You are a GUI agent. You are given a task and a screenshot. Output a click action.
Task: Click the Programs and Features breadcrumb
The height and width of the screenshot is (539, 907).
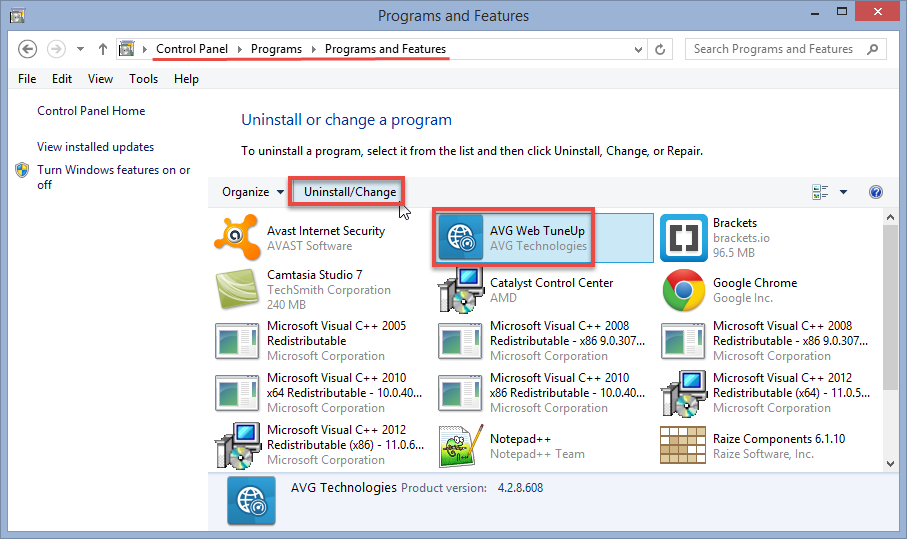click(385, 49)
